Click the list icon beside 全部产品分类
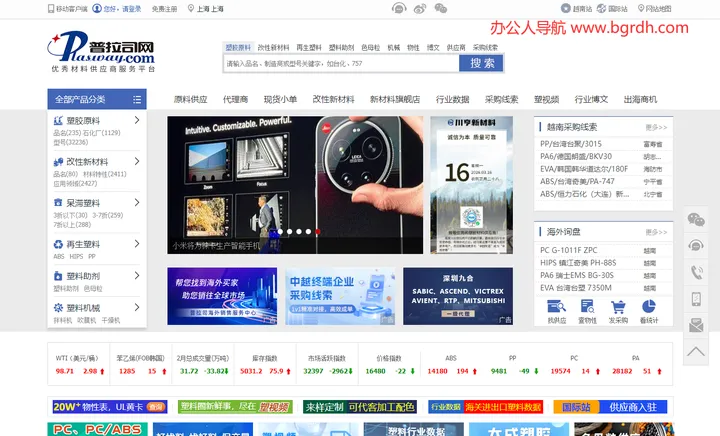Viewport: 720px width, 436px height. pyautogui.click(x=137, y=100)
